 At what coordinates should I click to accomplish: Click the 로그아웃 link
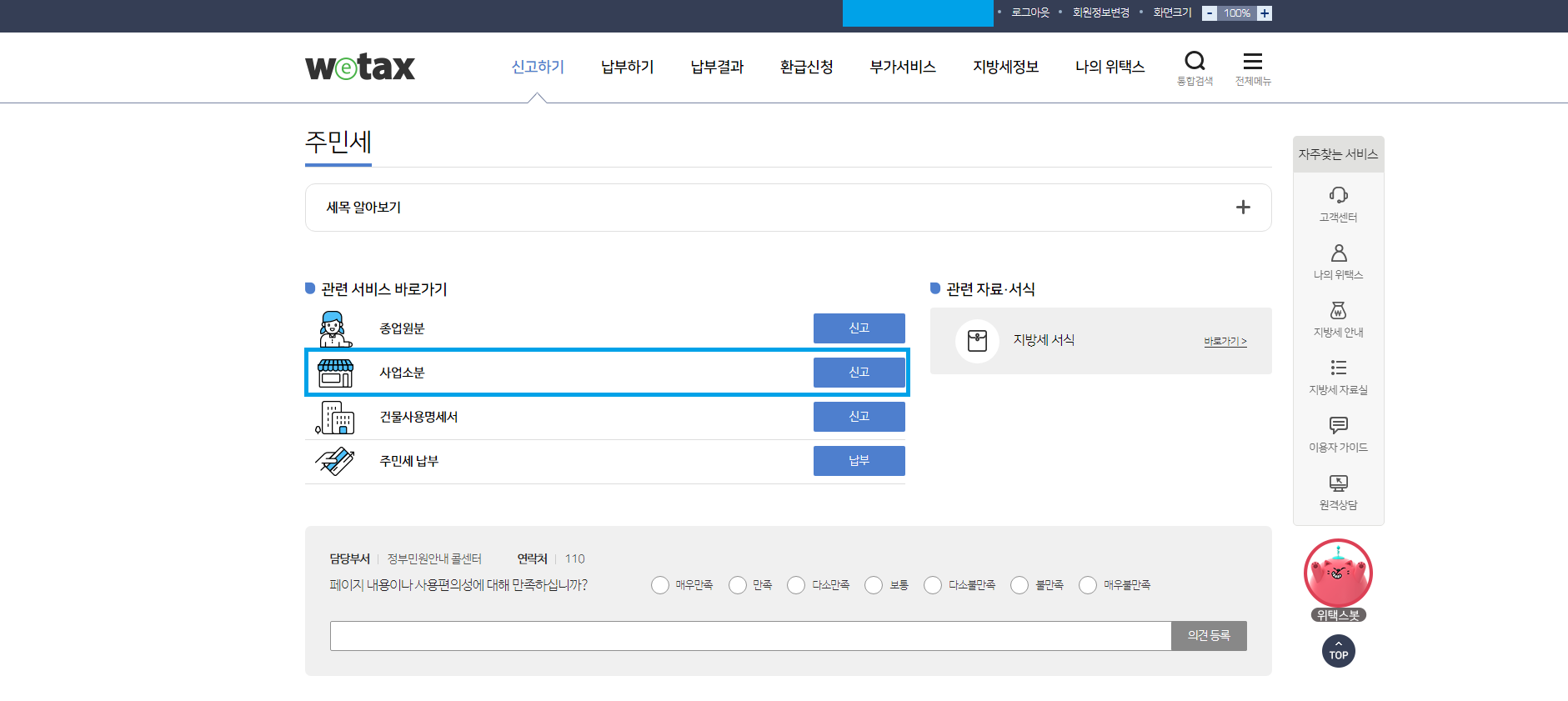coord(1030,13)
